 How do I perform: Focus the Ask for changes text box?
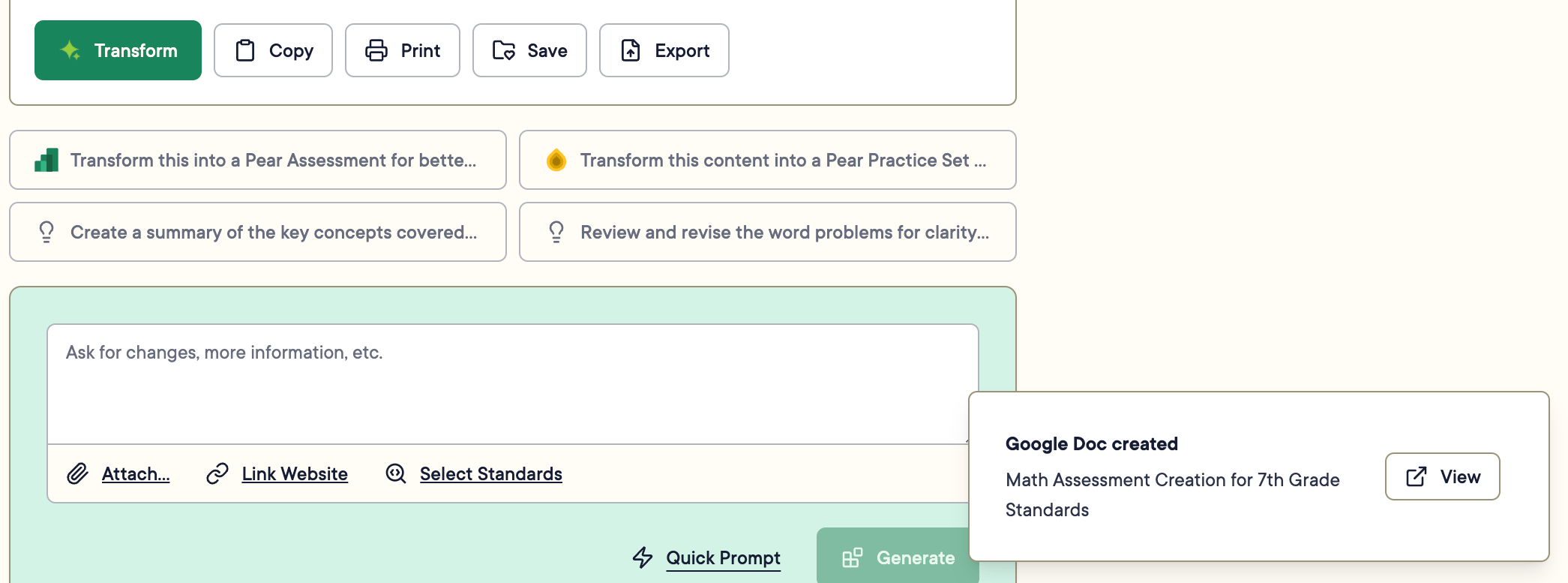tap(513, 384)
